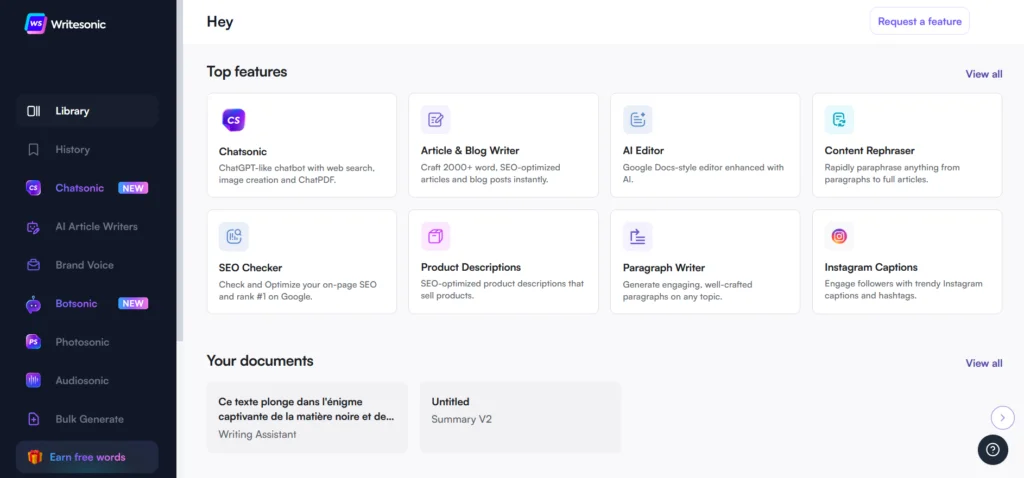View all Top features link
Viewport: 1024px width, 478px height.
click(x=983, y=74)
